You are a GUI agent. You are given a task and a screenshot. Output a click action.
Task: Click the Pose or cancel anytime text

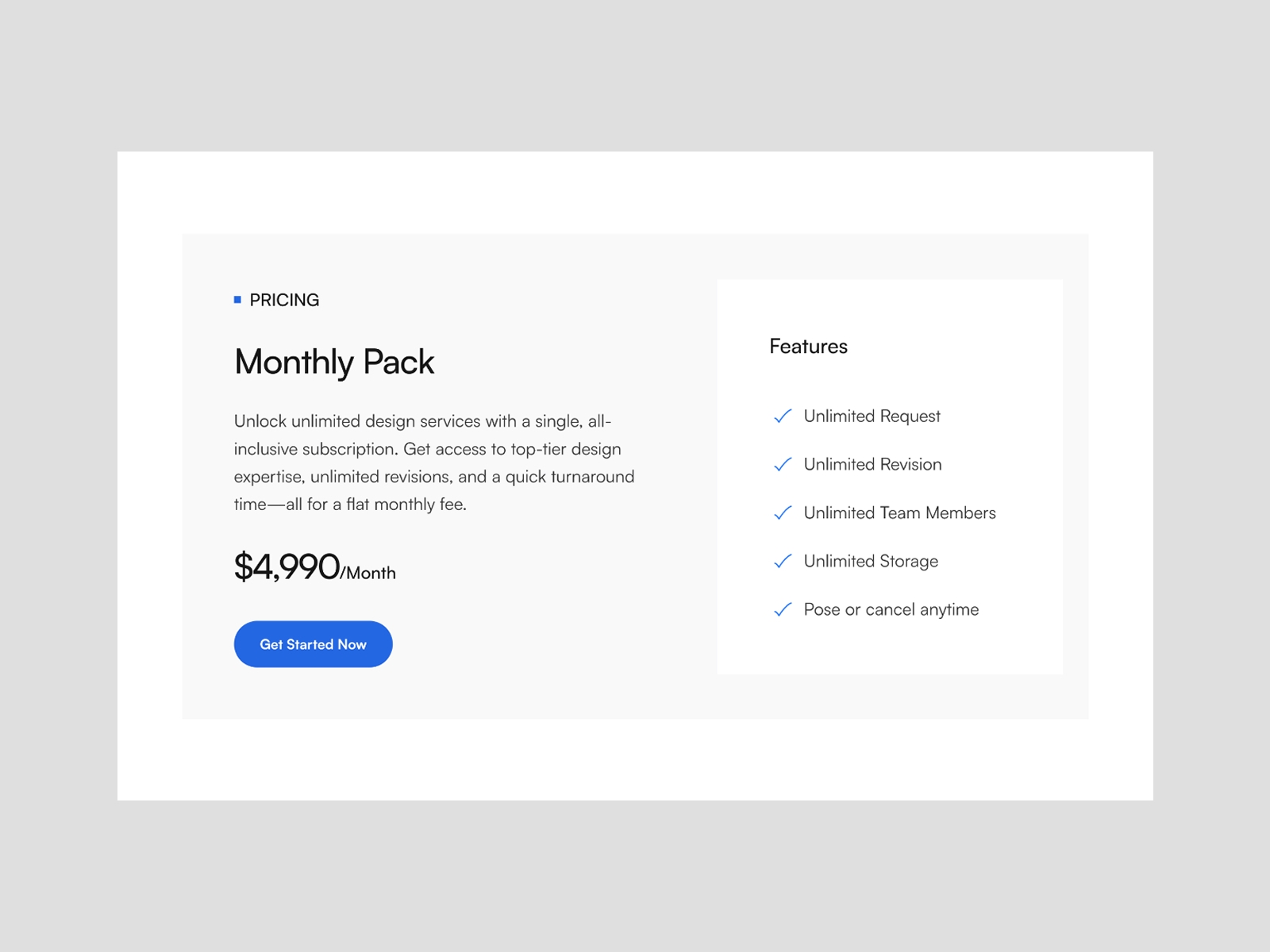891,610
